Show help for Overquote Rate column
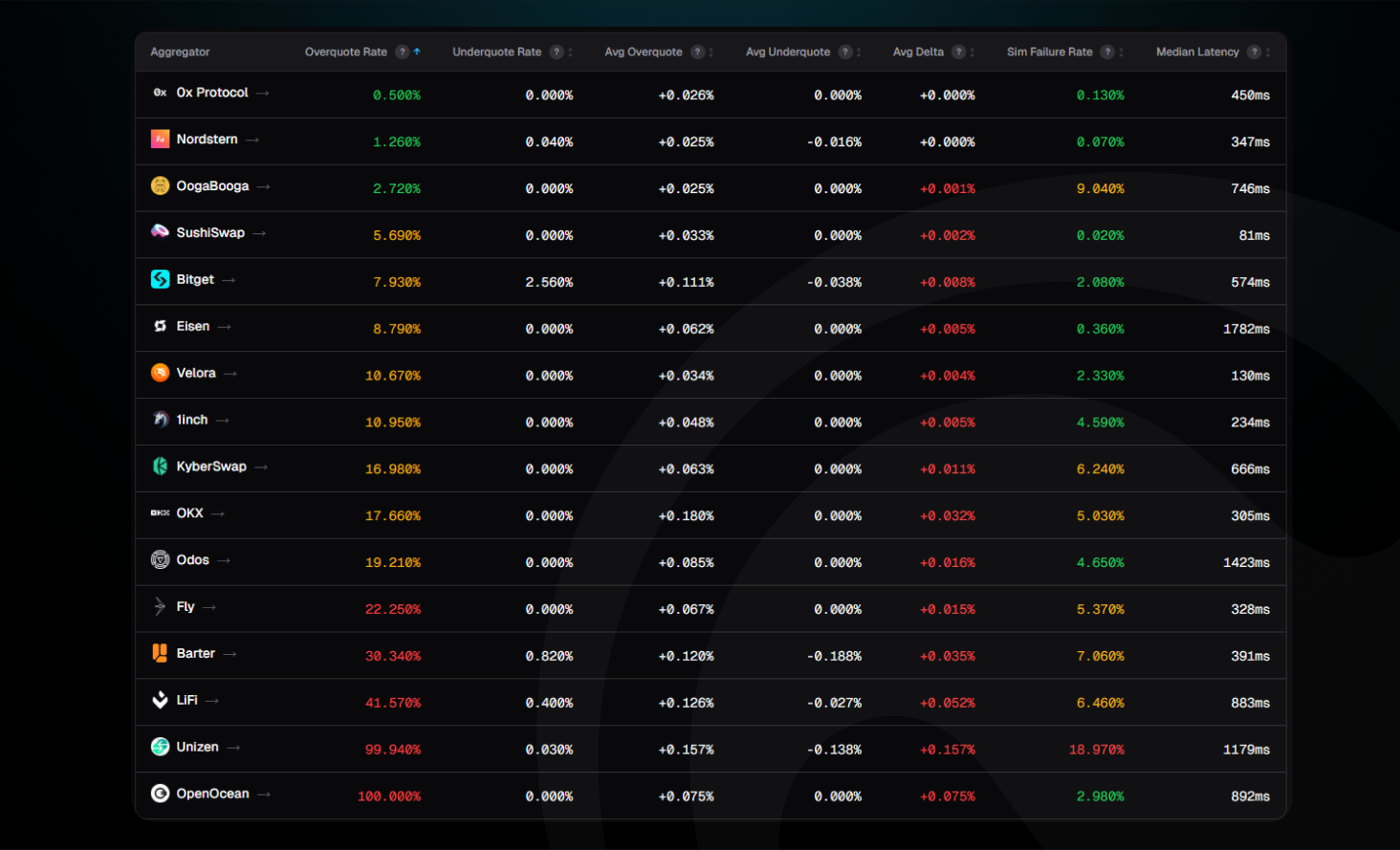 click(403, 52)
